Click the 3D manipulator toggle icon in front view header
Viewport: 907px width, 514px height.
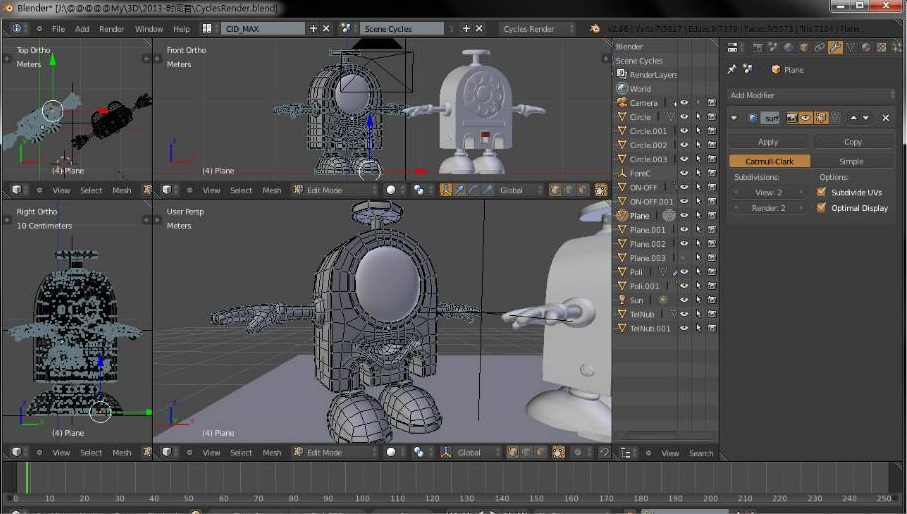pos(446,190)
